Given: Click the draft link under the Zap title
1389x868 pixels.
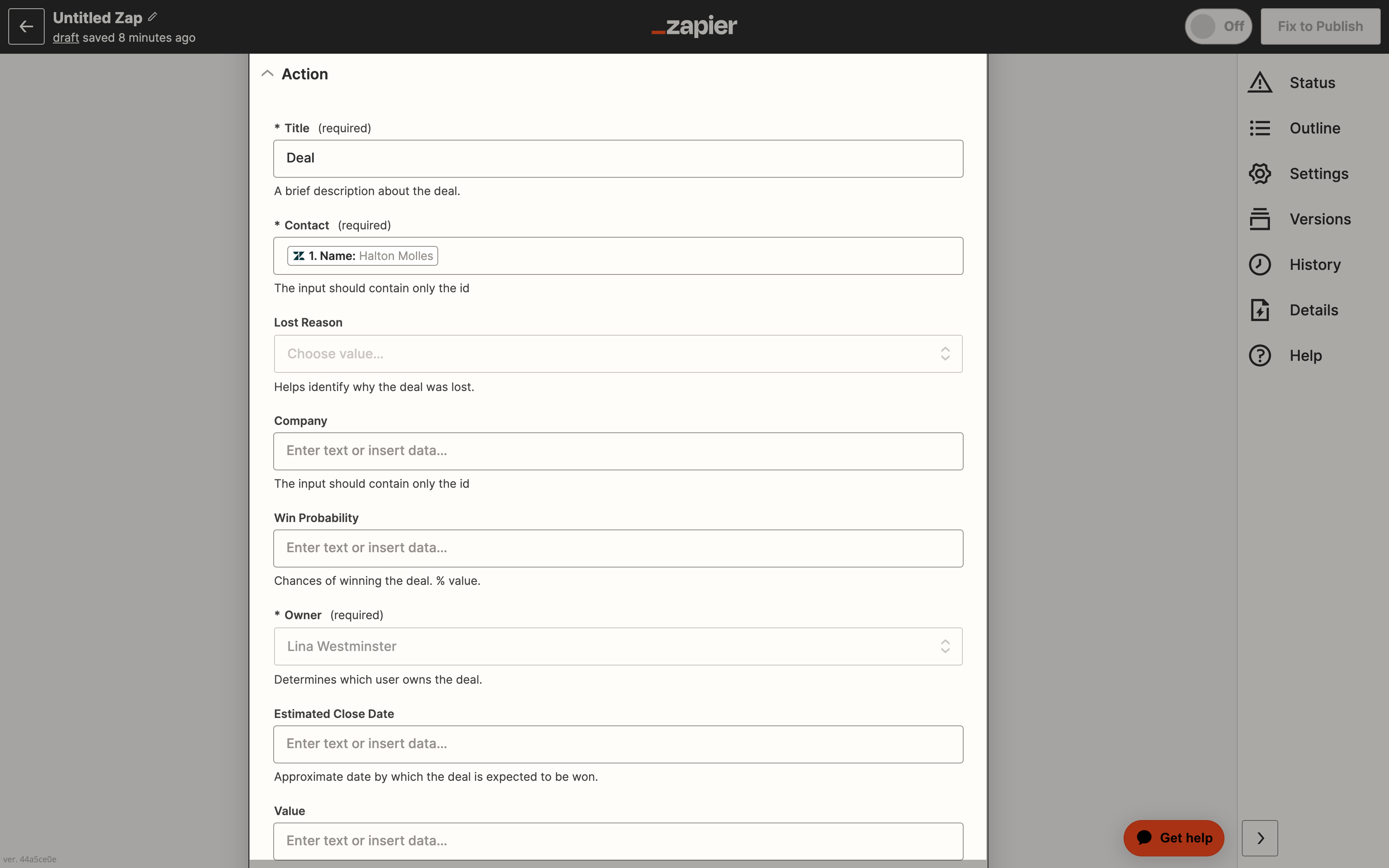Looking at the screenshot, I should click(66, 38).
